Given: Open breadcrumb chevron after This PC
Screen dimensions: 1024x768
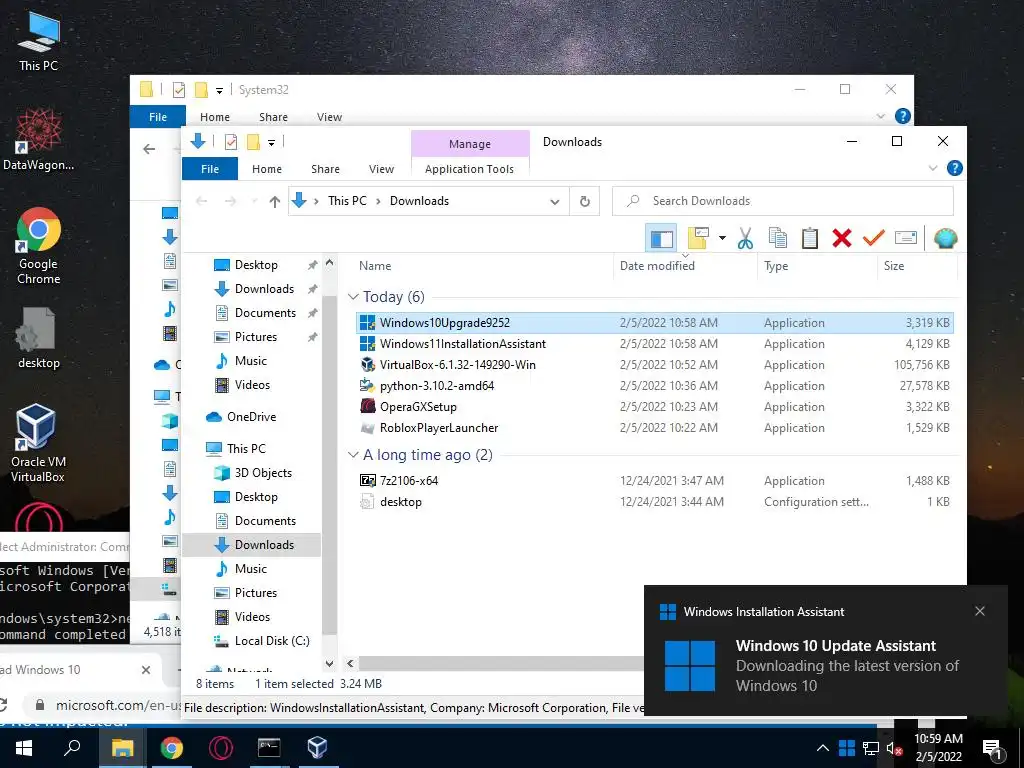Looking at the screenshot, I should 378,201.
